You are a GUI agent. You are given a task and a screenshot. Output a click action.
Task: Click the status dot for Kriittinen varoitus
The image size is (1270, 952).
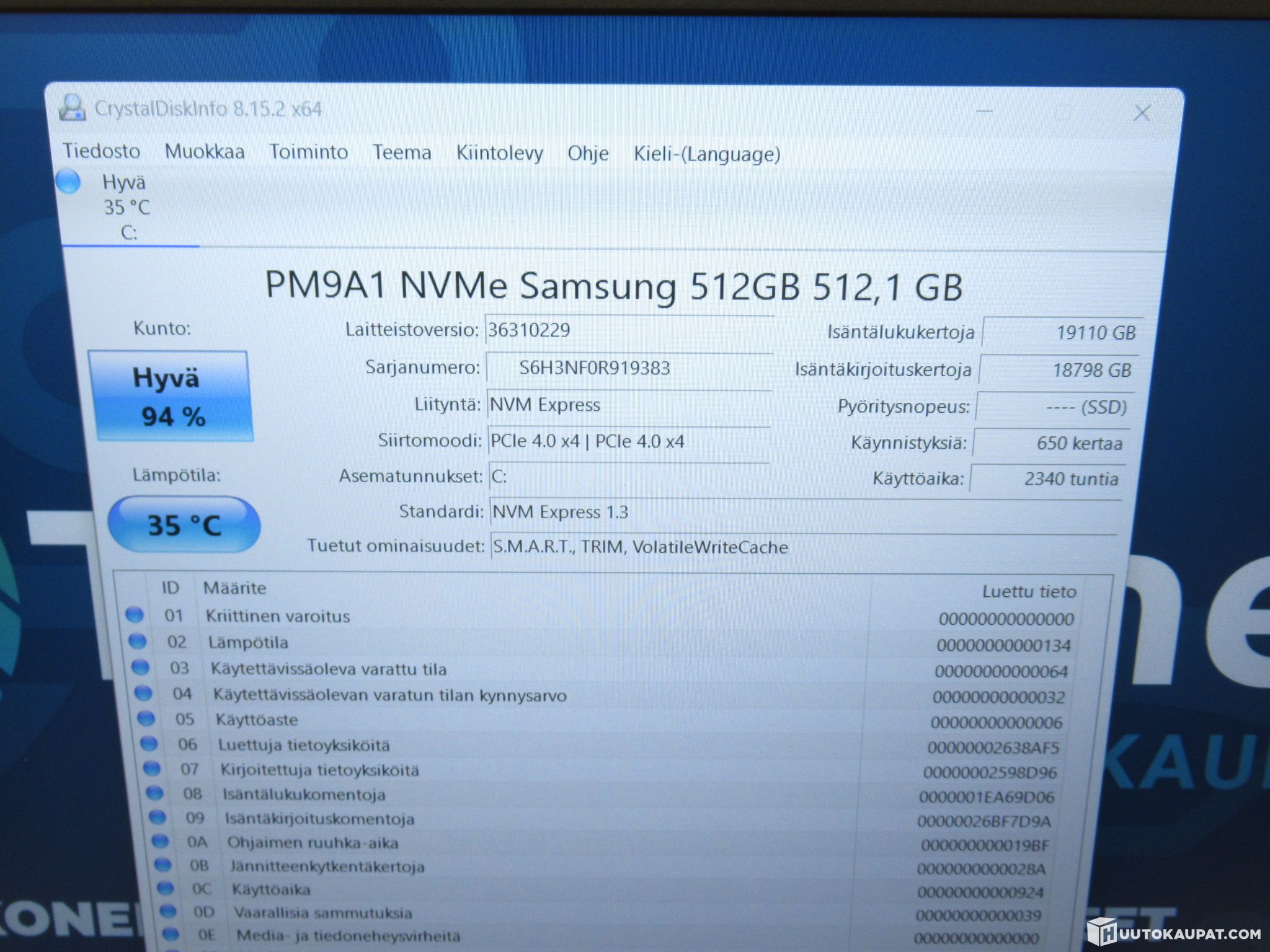[x=135, y=615]
